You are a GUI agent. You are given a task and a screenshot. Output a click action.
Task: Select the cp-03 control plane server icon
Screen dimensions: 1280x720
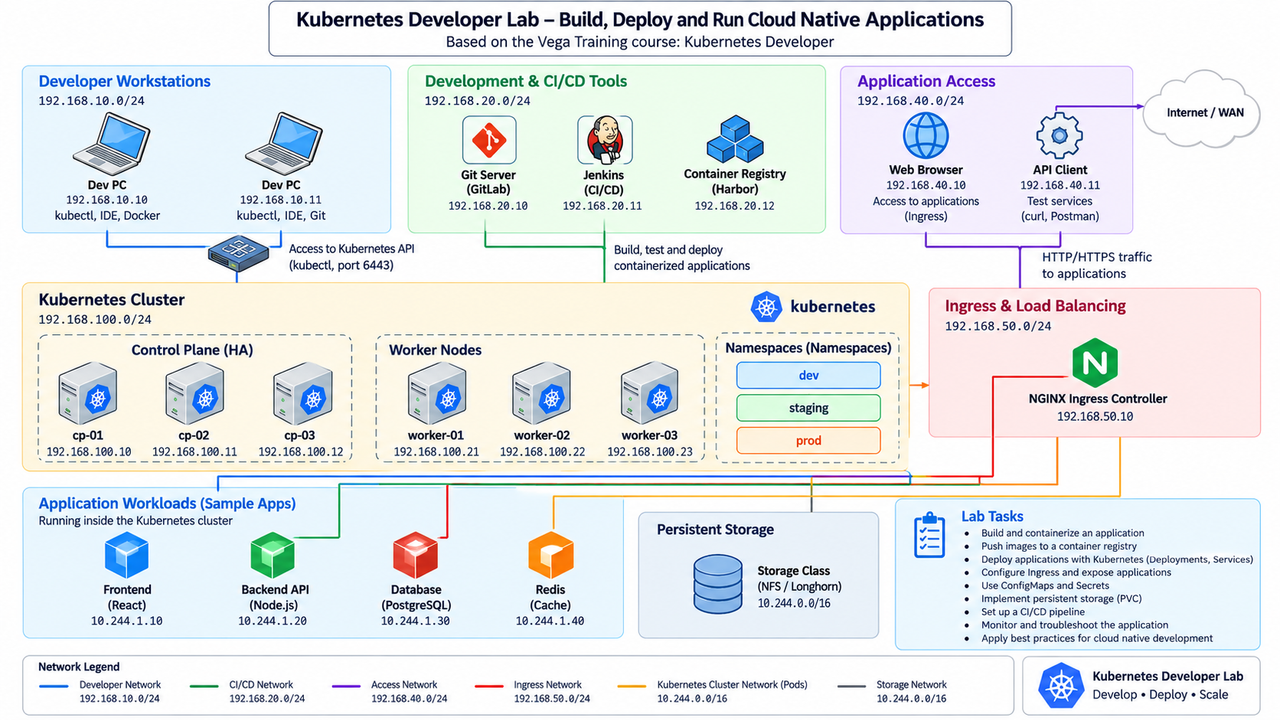[302, 393]
